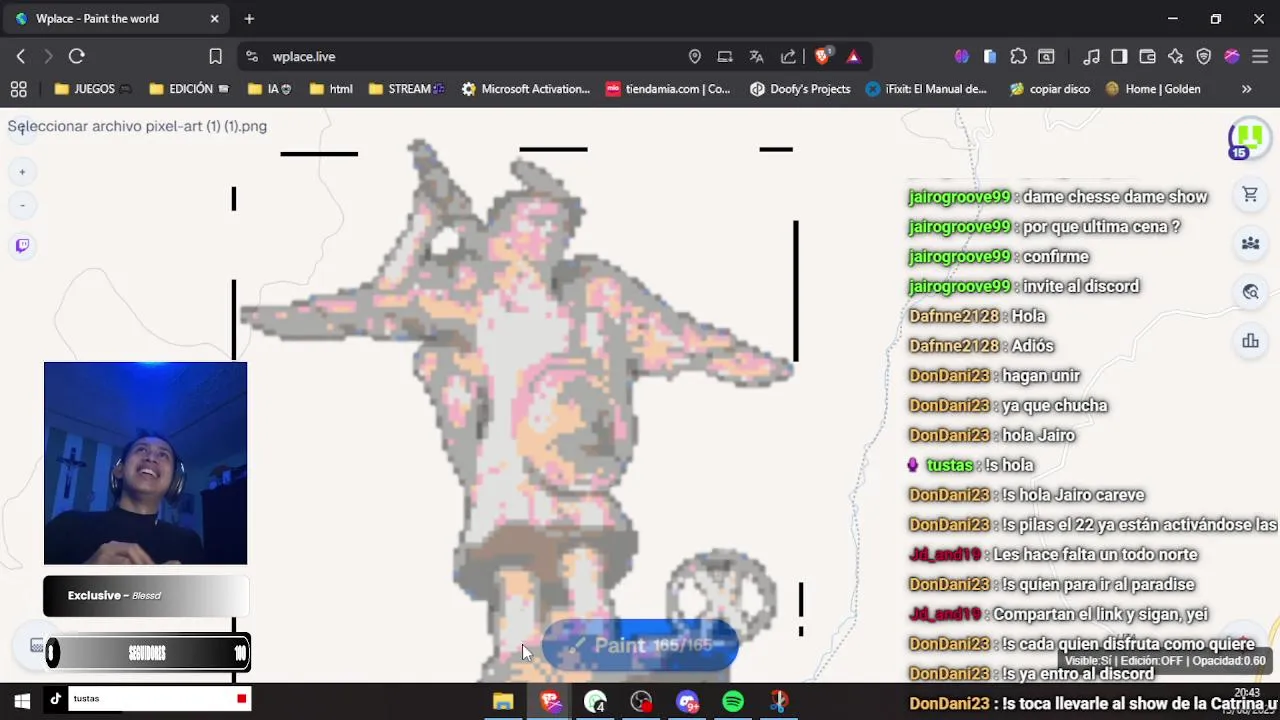Expand hidden bookmarks overflow chevron
The image size is (1280, 720).
(1246, 89)
